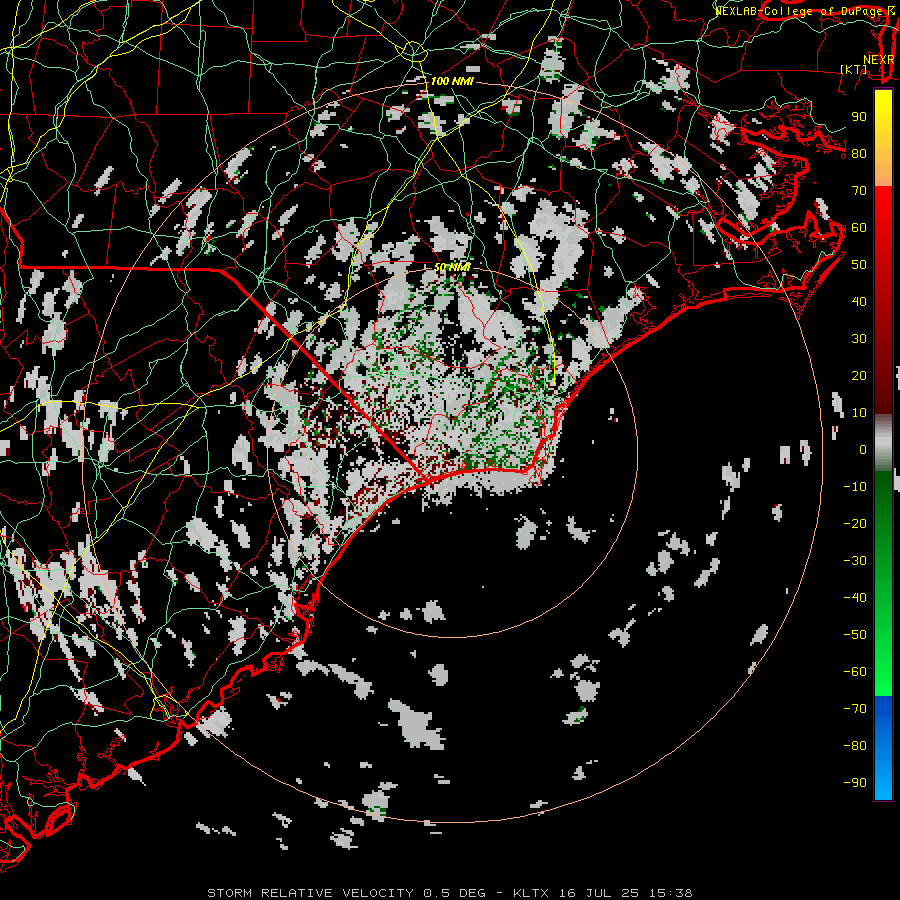Screen dimensions: 900x900
Task: Click the 10 value on the velocity scale
Action: pyautogui.click(x=859, y=413)
